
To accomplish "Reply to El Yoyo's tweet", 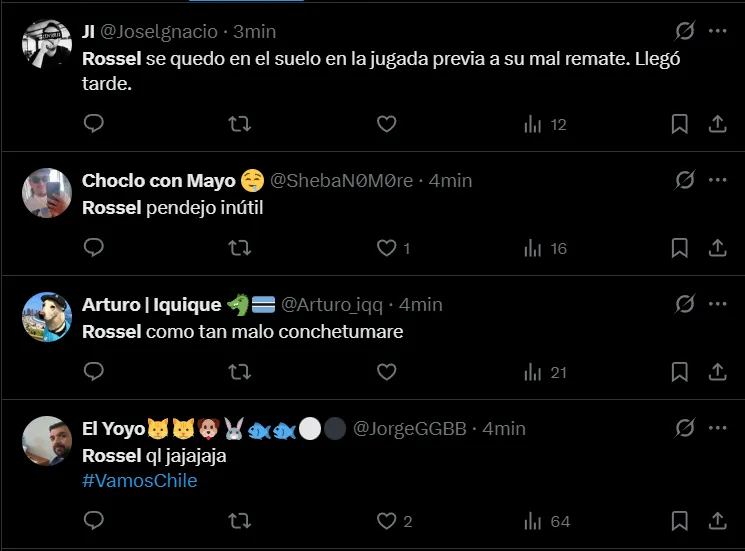I will coord(94,521).
